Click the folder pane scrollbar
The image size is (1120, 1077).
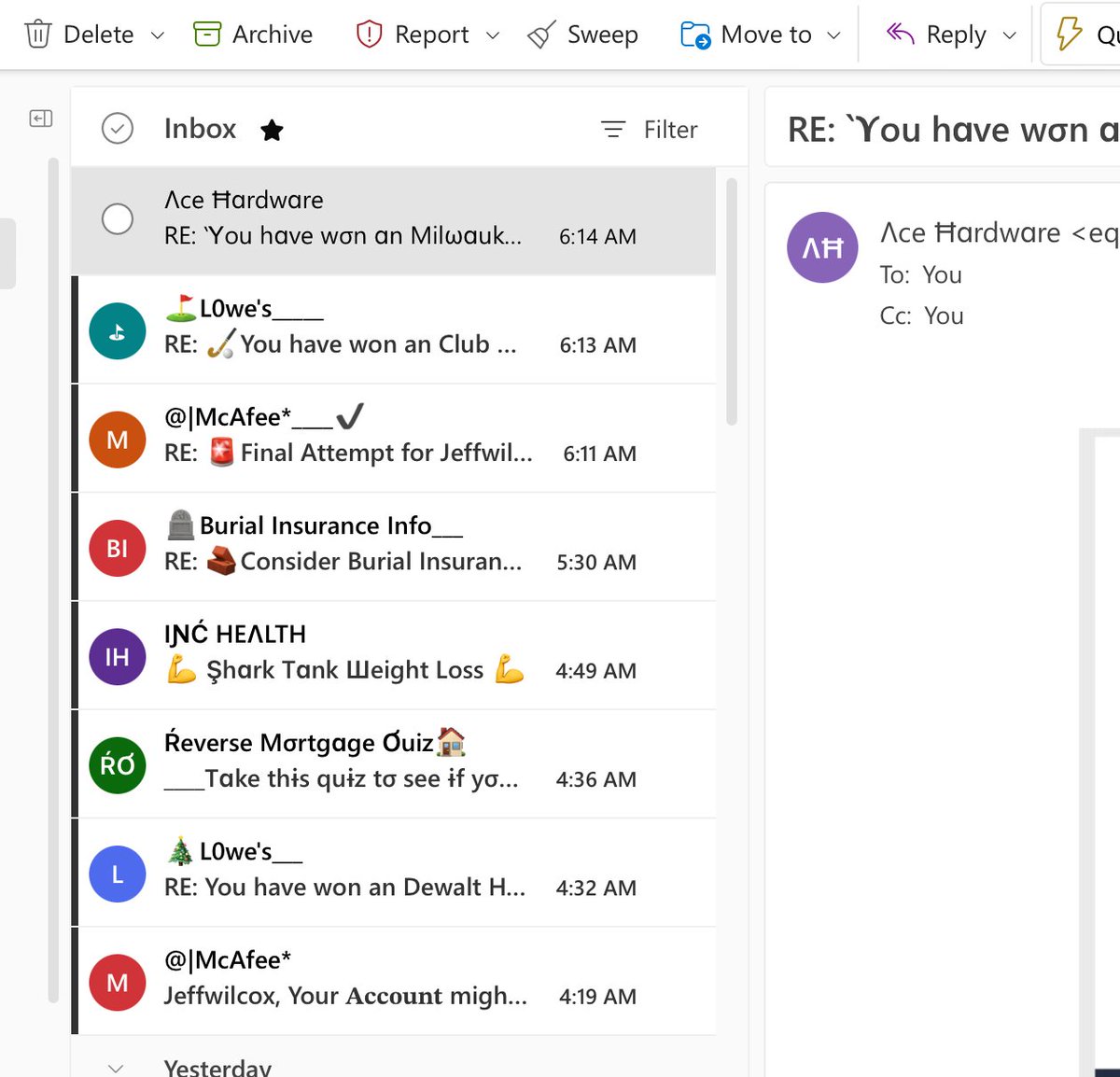click(x=53, y=579)
